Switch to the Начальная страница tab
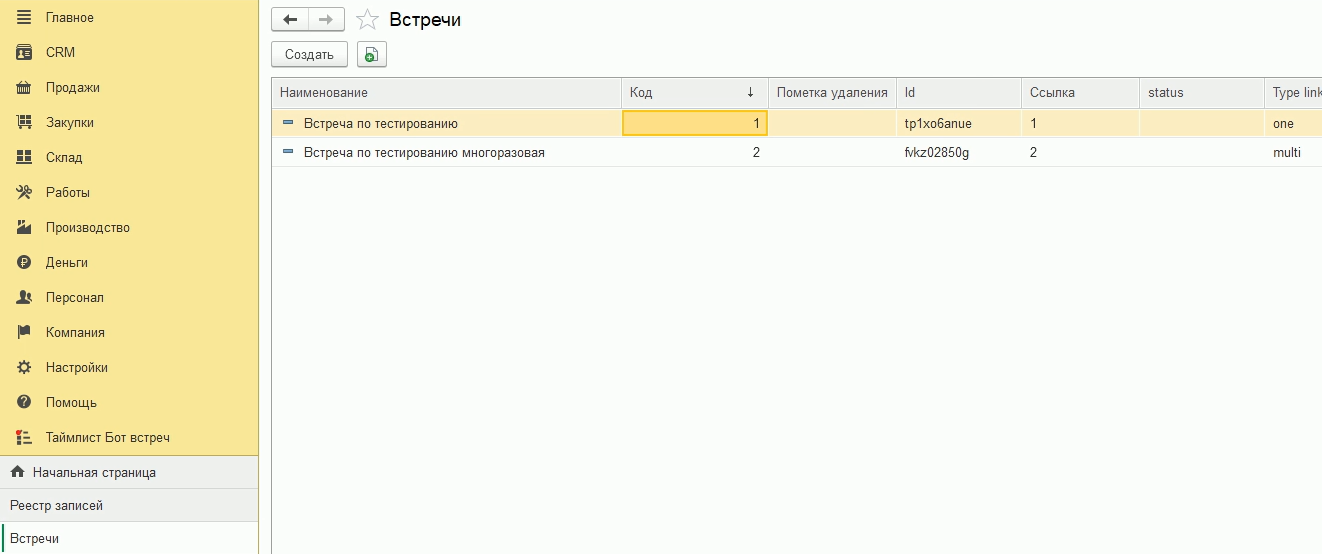The image size is (1322, 554). pos(94,472)
